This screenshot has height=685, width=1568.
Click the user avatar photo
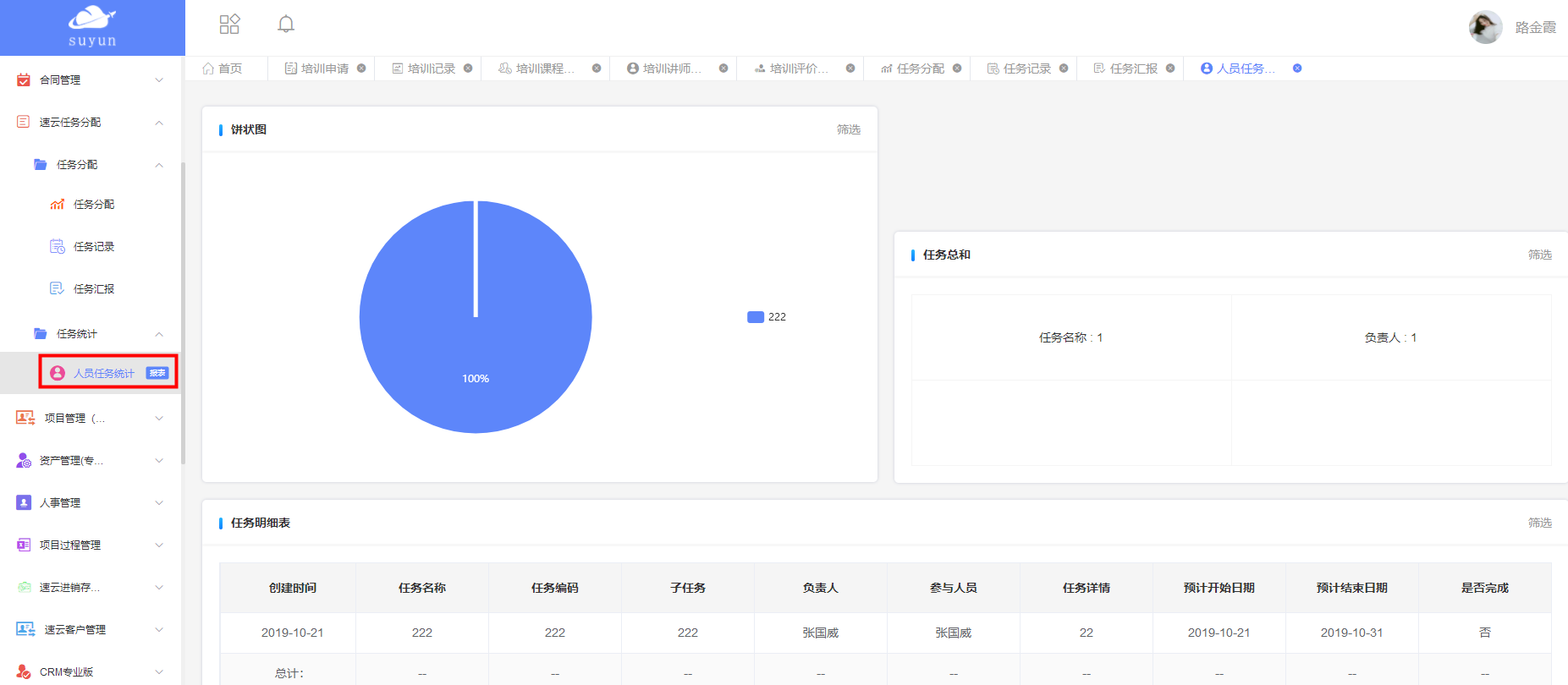[x=1485, y=27]
